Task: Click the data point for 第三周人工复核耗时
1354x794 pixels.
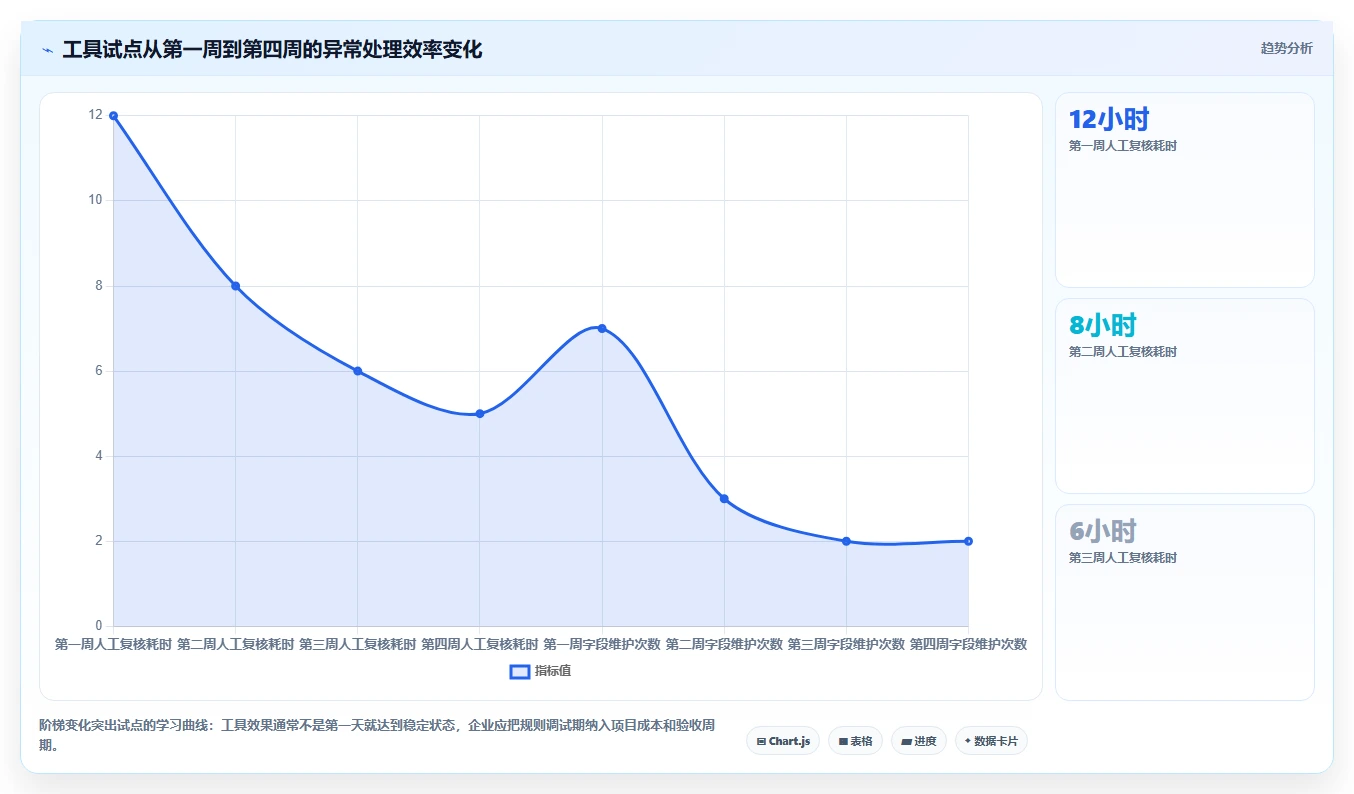Action: 357,371
